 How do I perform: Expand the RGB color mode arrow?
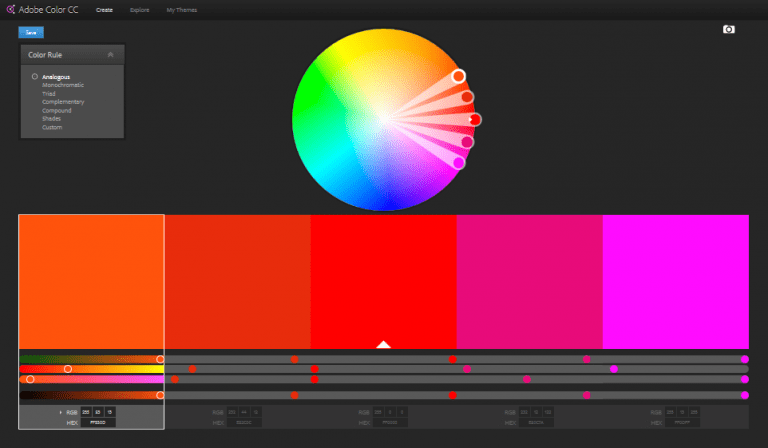pos(61,412)
